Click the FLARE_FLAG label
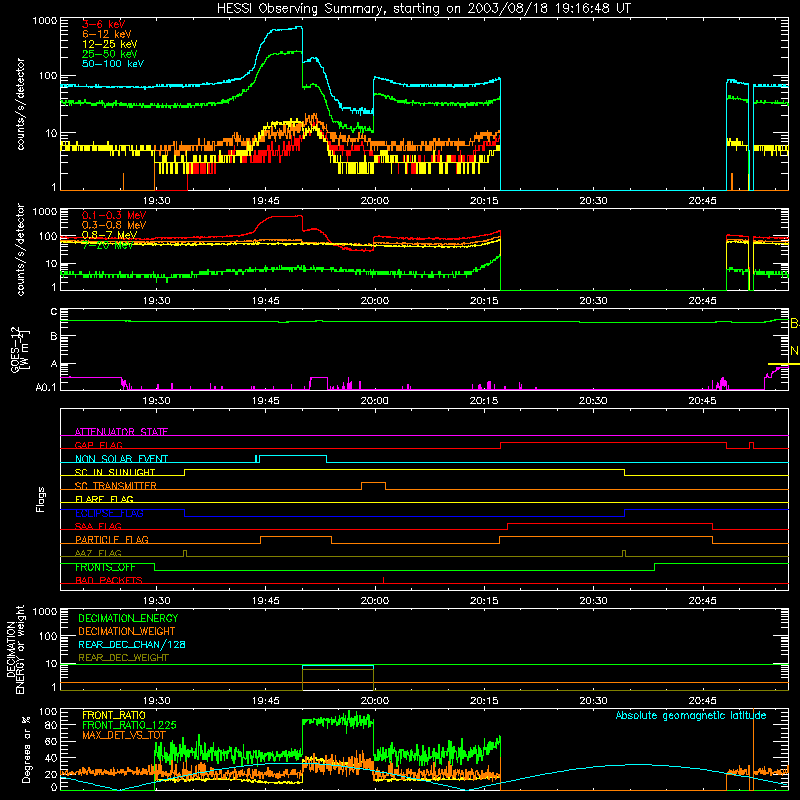The image size is (800, 800). (104, 499)
